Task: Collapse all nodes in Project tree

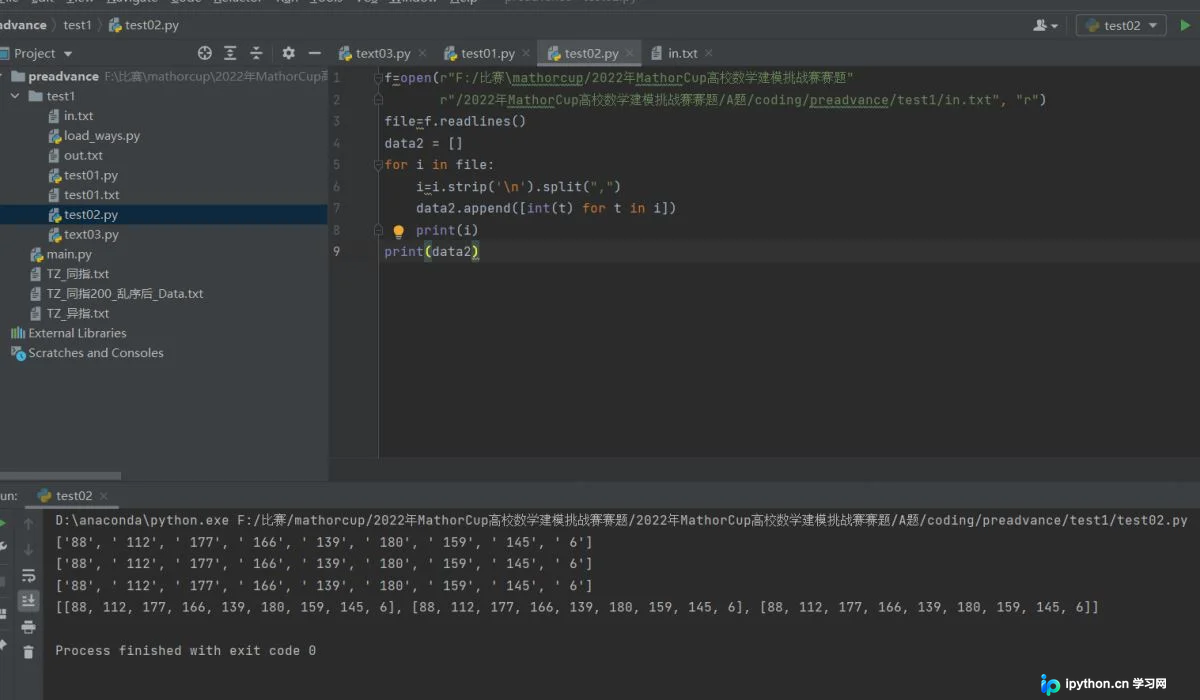Action: click(256, 53)
